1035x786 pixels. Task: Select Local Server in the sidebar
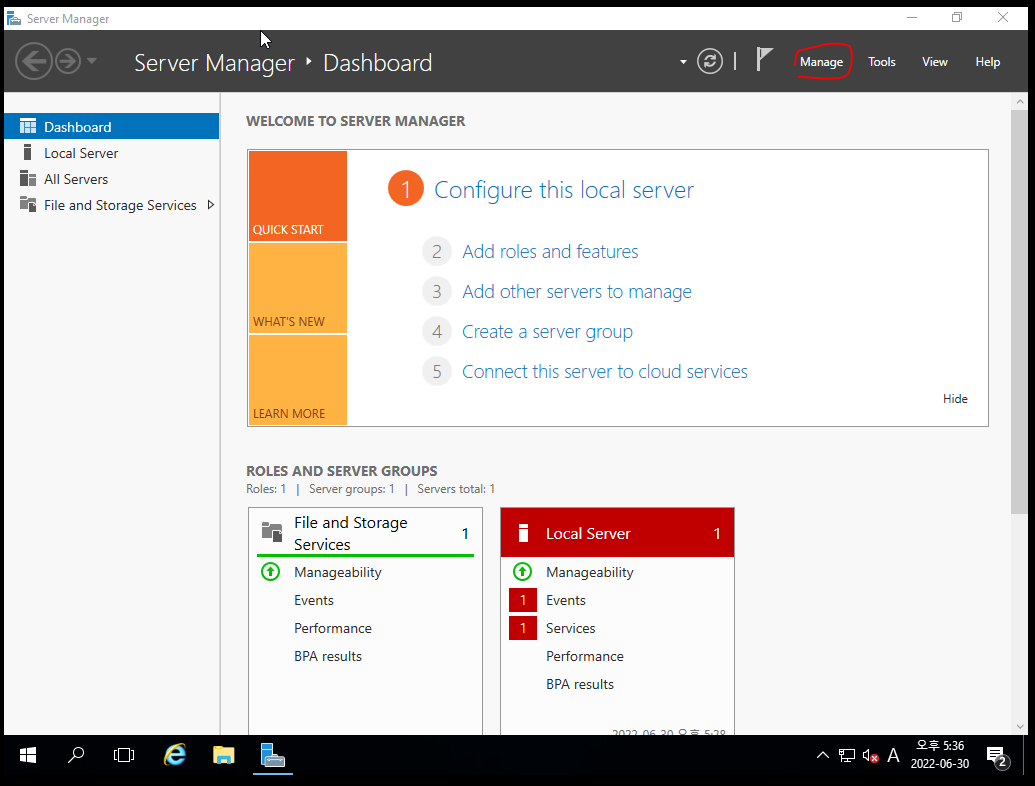pos(112,152)
